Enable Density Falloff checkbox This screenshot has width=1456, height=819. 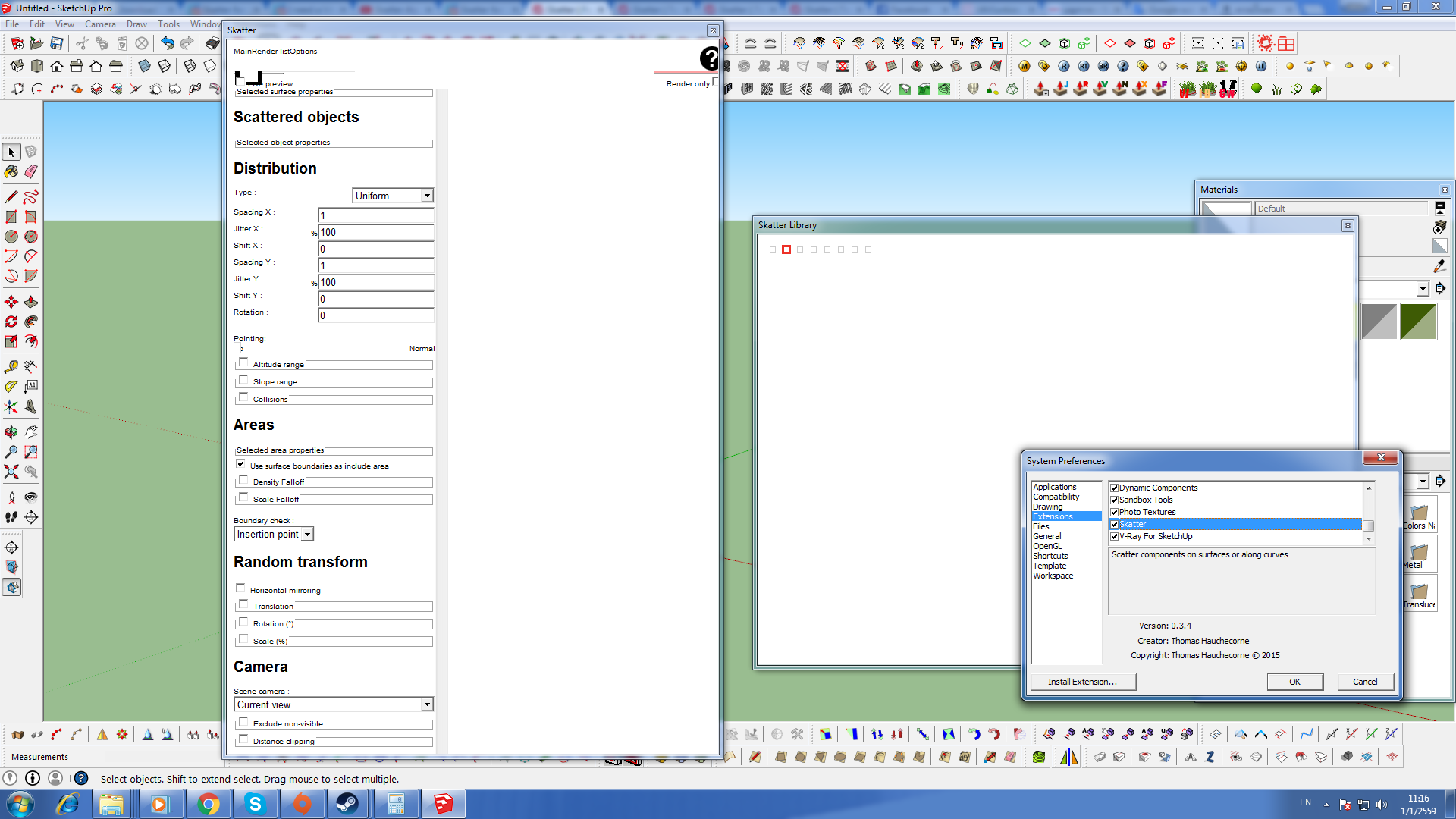tap(243, 480)
